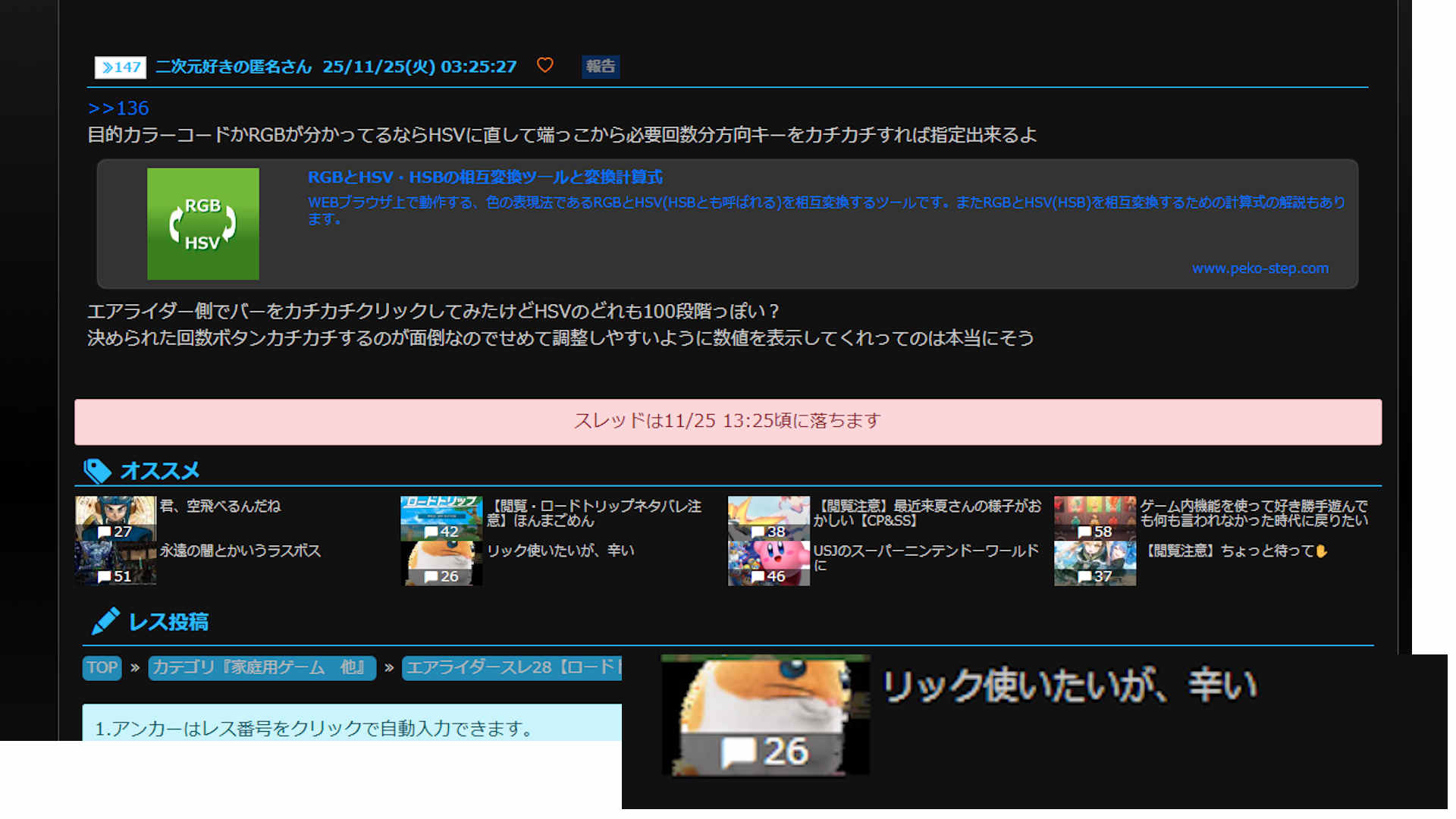1456x819 pixels.
Task: Open the ロードトリップネタバレ注意 thread thumbnail
Action: point(441,518)
